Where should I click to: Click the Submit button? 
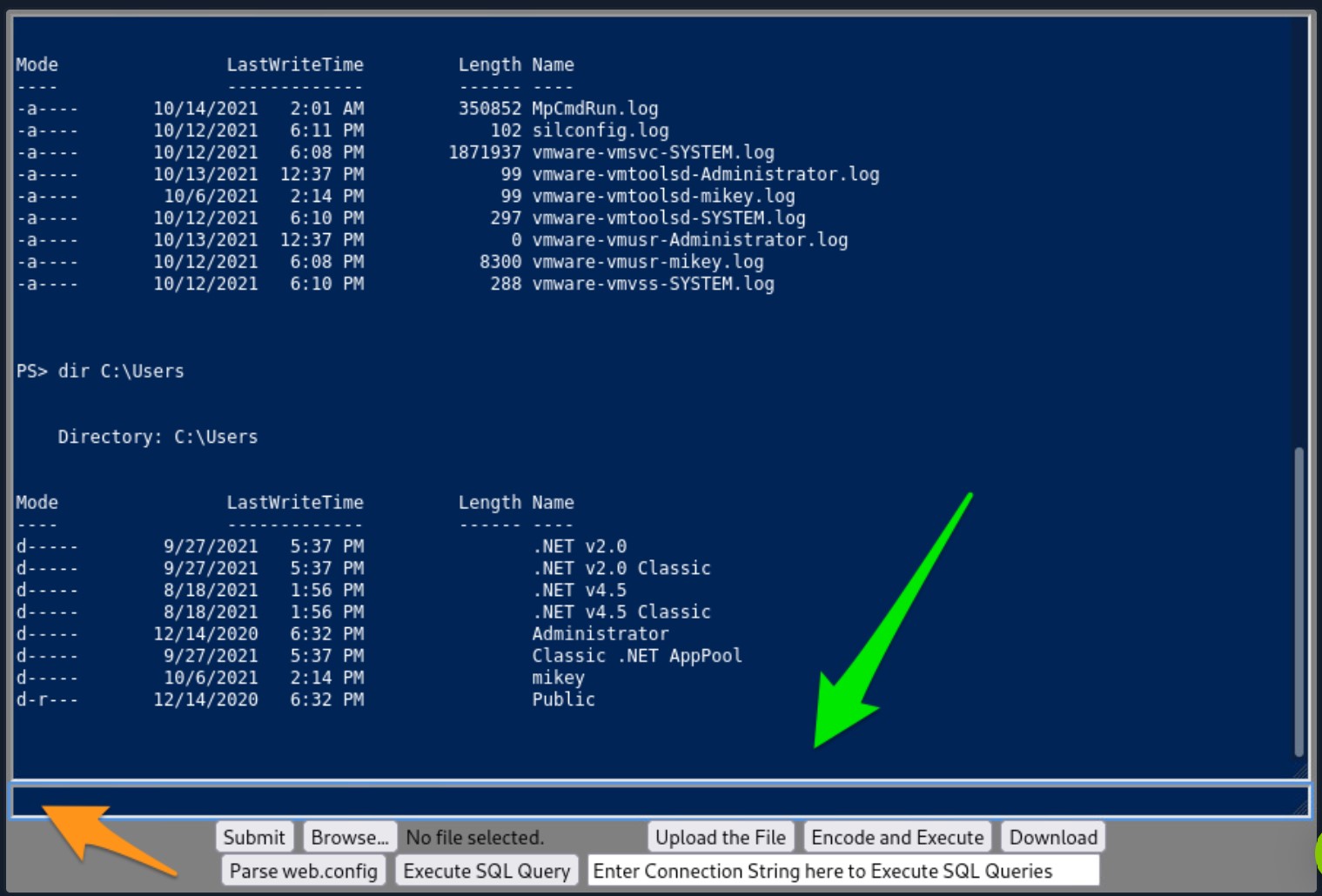coord(253,837)
